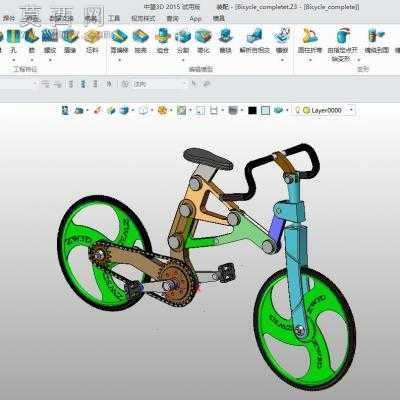Select the 坯料 (Stock) tool
The height and width of the screenshot is (400, 400).
[92, 41]
